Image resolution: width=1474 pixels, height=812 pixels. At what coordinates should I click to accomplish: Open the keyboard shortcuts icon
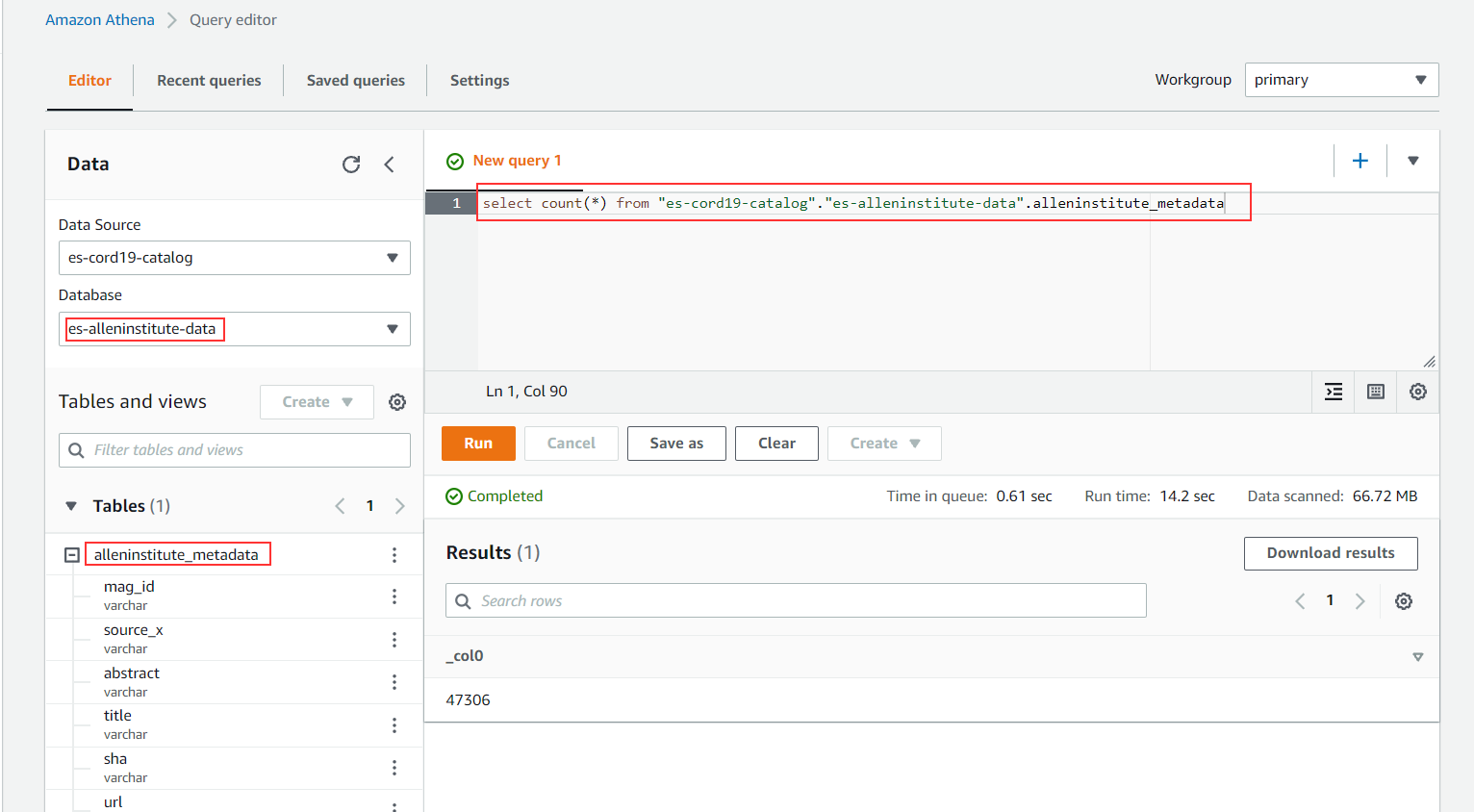click(1376, 392)
